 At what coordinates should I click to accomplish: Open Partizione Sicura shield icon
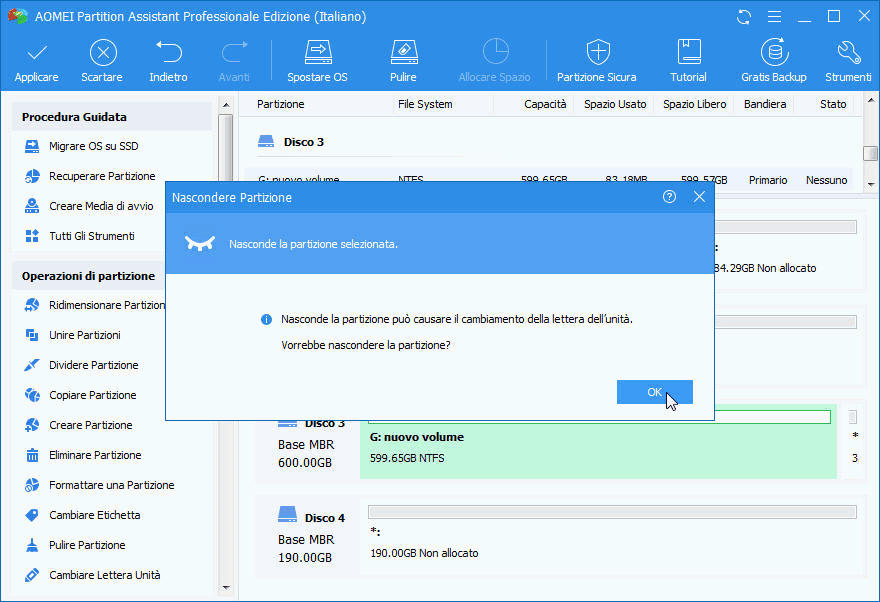597,61
